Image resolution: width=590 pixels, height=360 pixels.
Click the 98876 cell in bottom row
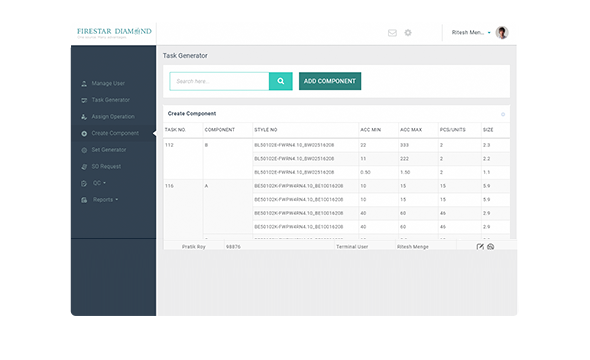pyautogui.click(x=233, y=247)
